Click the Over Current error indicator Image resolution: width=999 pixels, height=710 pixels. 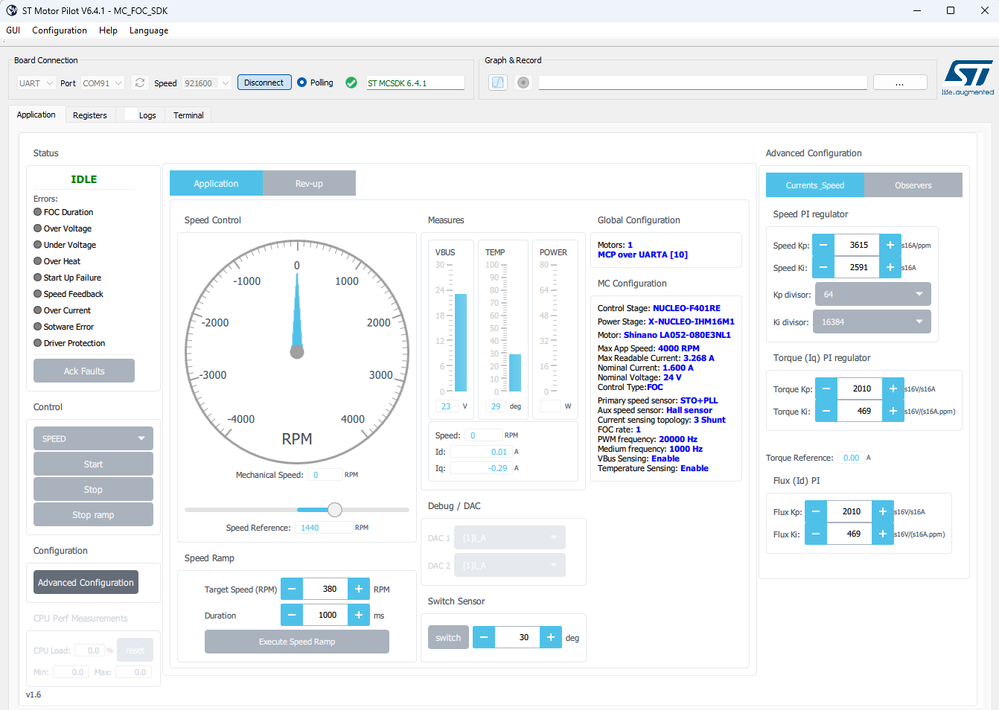pos(38,311)
